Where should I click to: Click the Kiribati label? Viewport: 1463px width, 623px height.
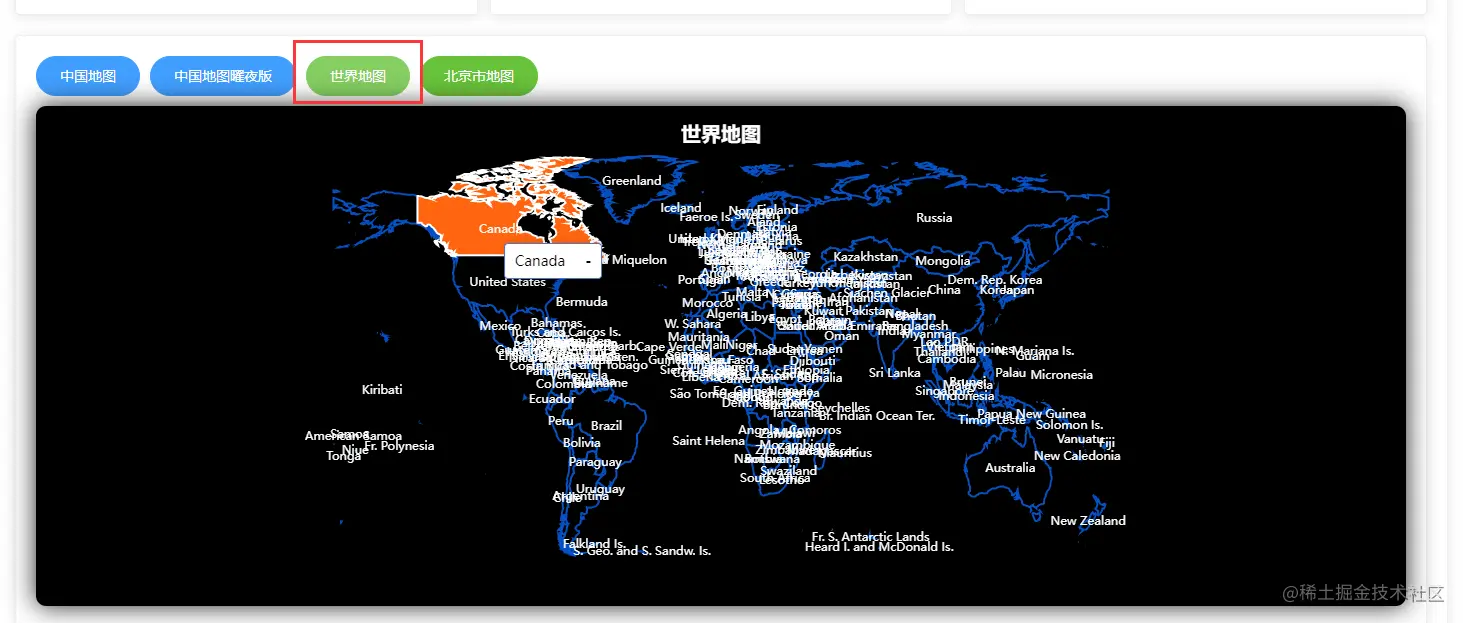382,390
